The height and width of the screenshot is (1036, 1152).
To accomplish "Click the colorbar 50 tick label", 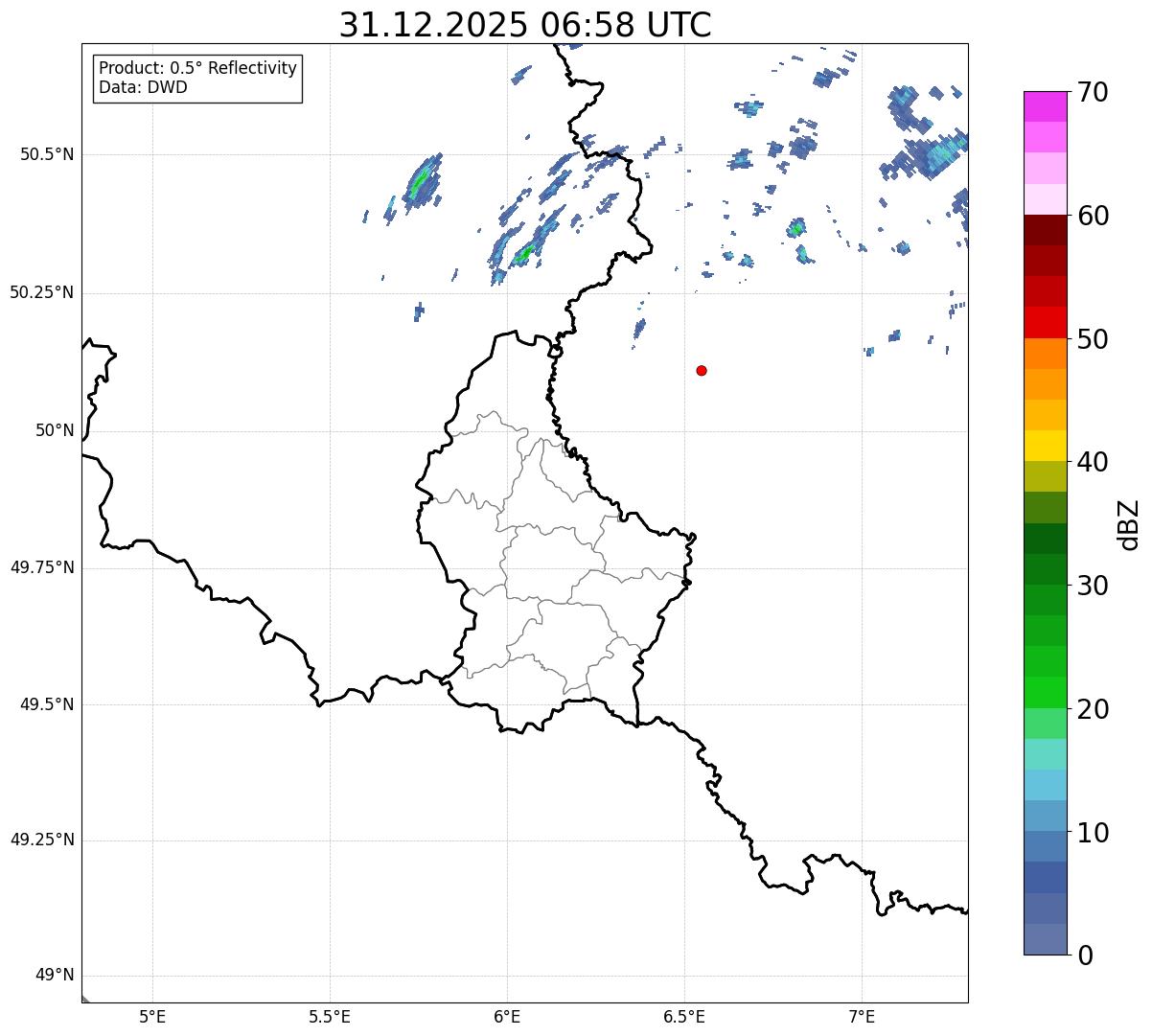I will pos(1093,339).
